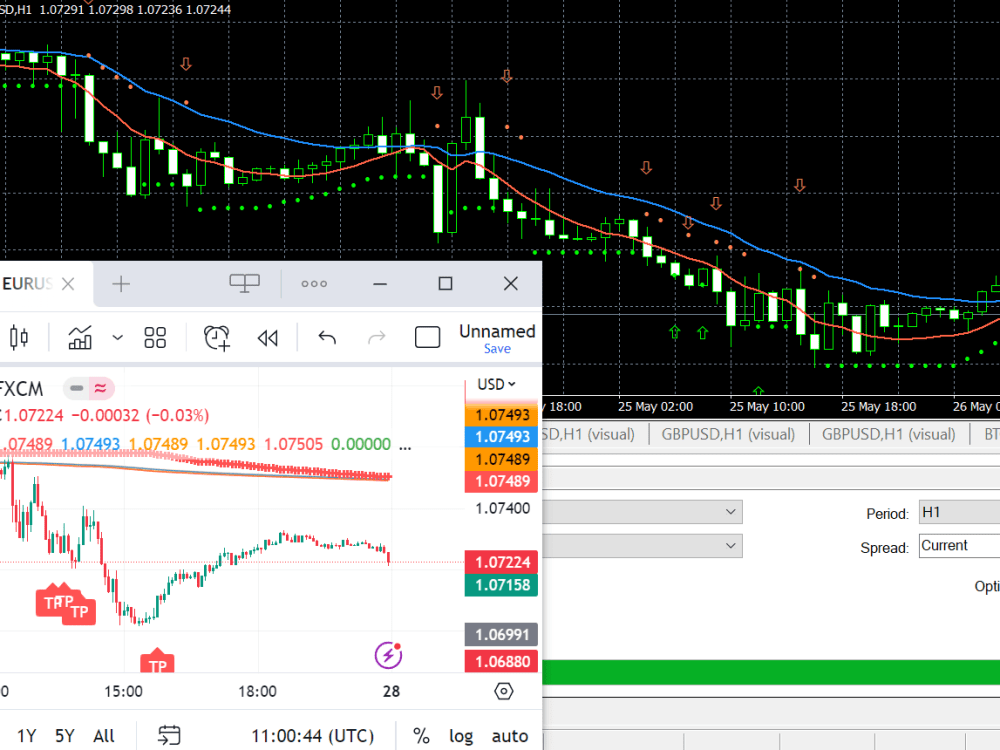Image resolution: width=1000 pixels, height=750 pixels.
Task: Open chart settings hexagon icon
Action: [x=504, y=691]
